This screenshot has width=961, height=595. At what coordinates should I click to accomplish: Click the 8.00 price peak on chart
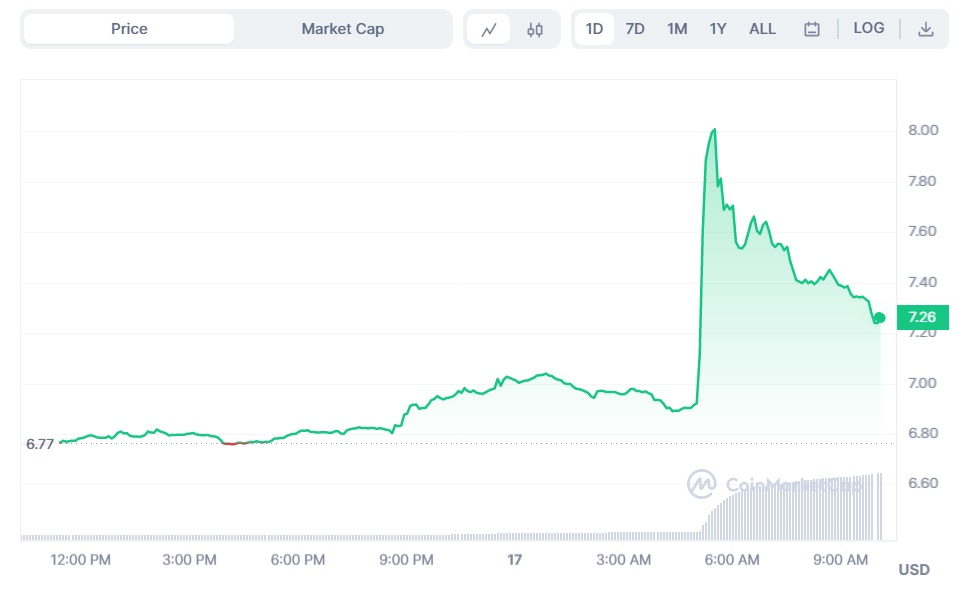click(x=713, y=130)
